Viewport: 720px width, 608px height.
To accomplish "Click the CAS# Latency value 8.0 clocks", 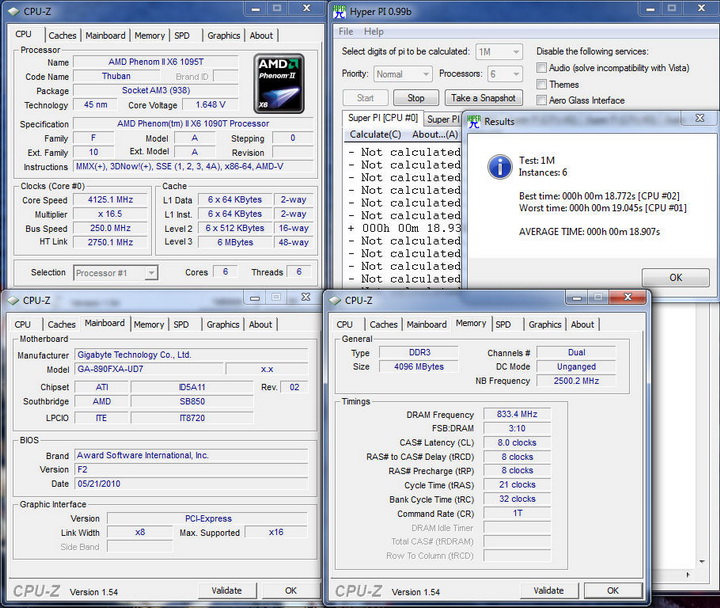I will pos(517,443).
